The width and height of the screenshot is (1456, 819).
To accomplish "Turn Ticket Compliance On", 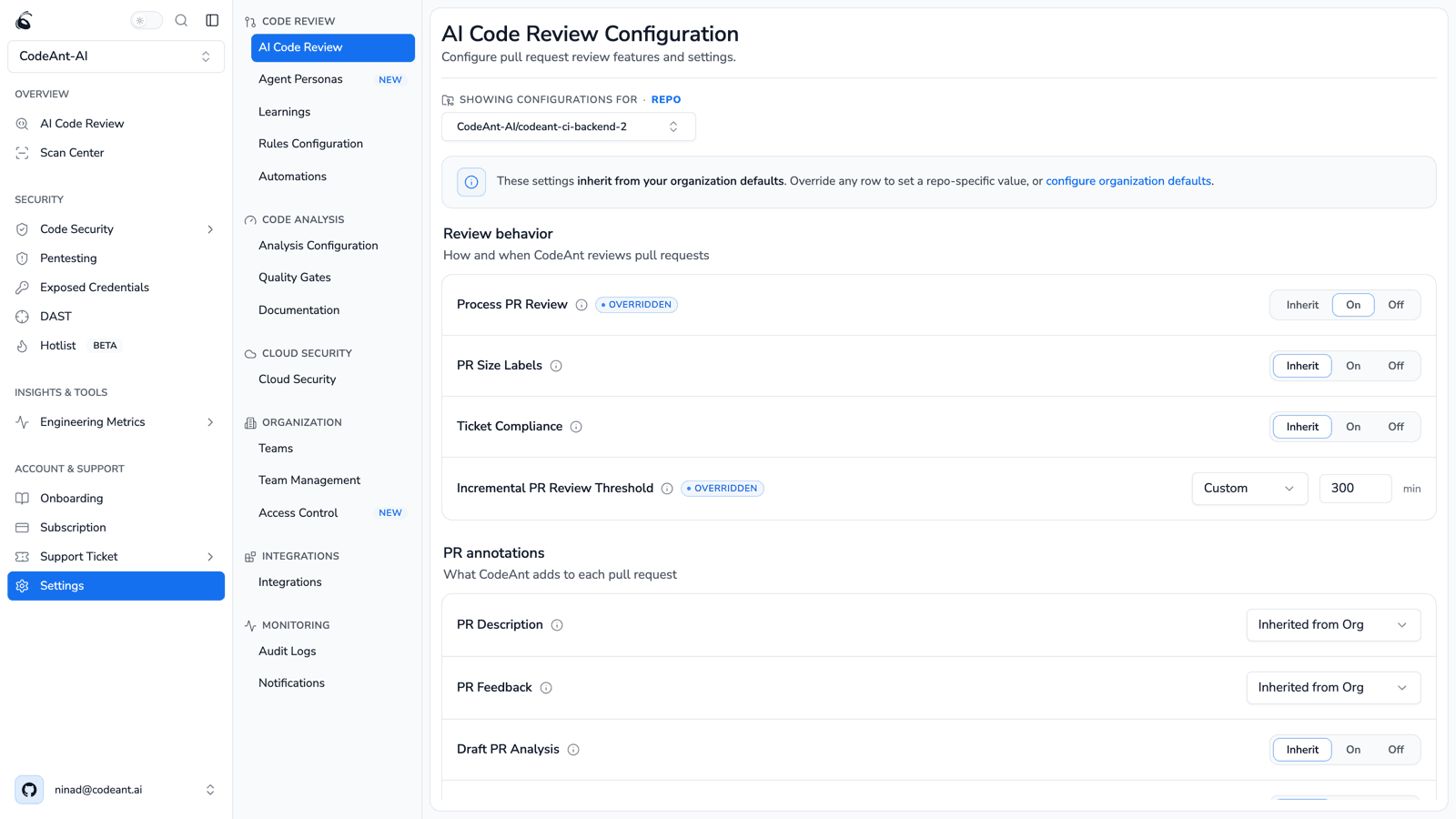I will click(1353, 427).
